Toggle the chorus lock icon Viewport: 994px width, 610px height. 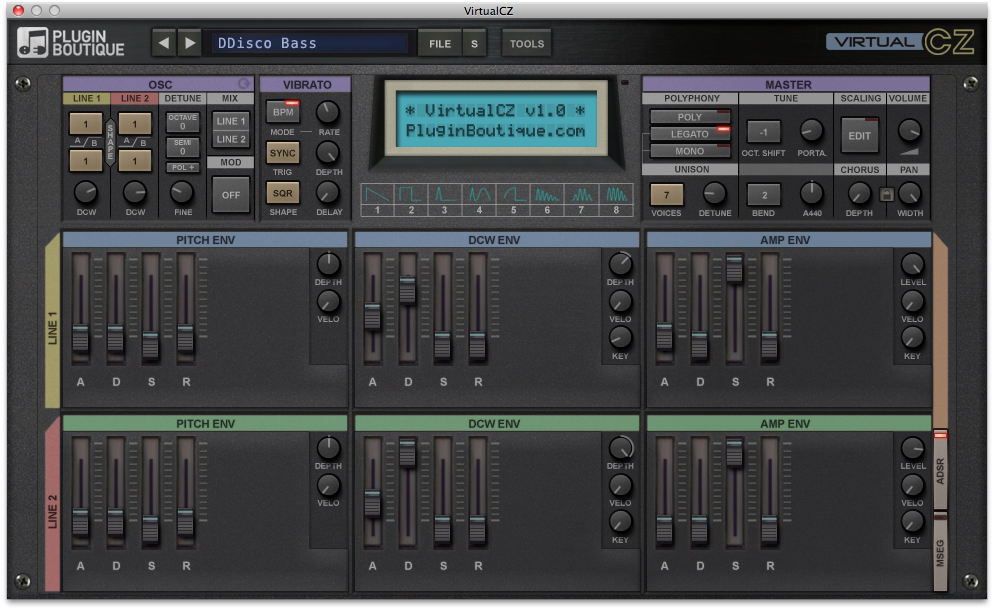pyautogui.click(x=885, y=195)
